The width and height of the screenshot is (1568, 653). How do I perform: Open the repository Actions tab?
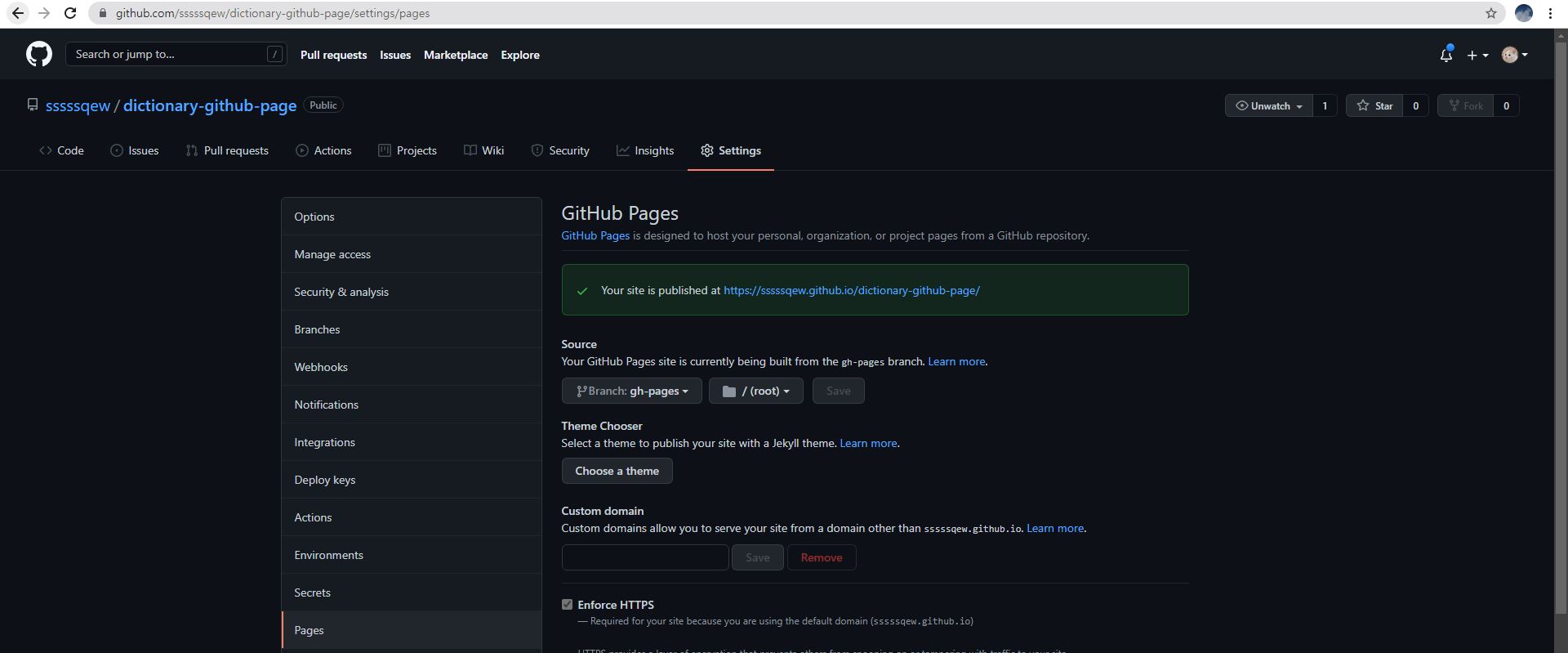[x=323, y=150]
